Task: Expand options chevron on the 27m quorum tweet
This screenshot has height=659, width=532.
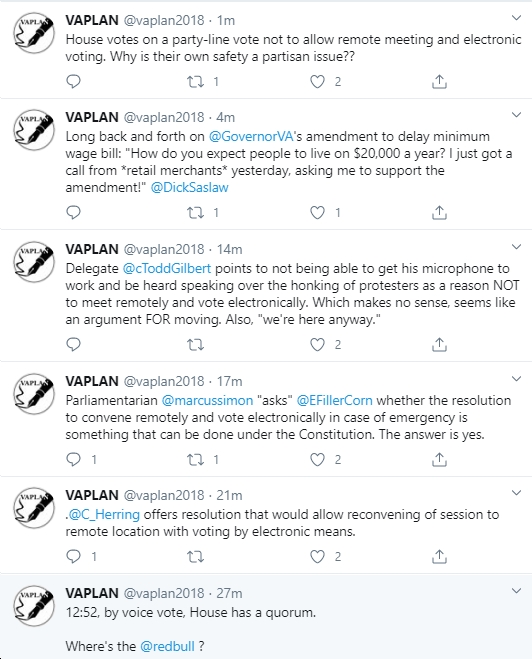Action: pos(516,591)
